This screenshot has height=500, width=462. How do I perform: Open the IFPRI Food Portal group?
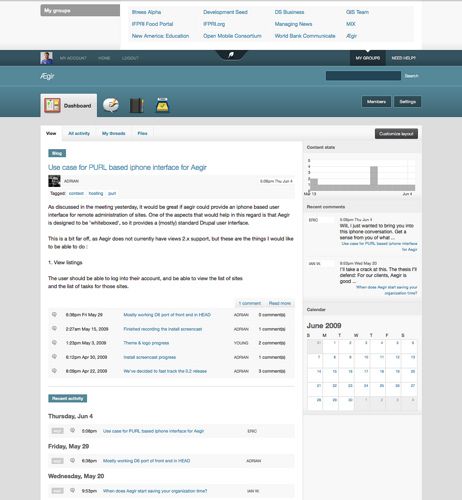tap(152, 24)
